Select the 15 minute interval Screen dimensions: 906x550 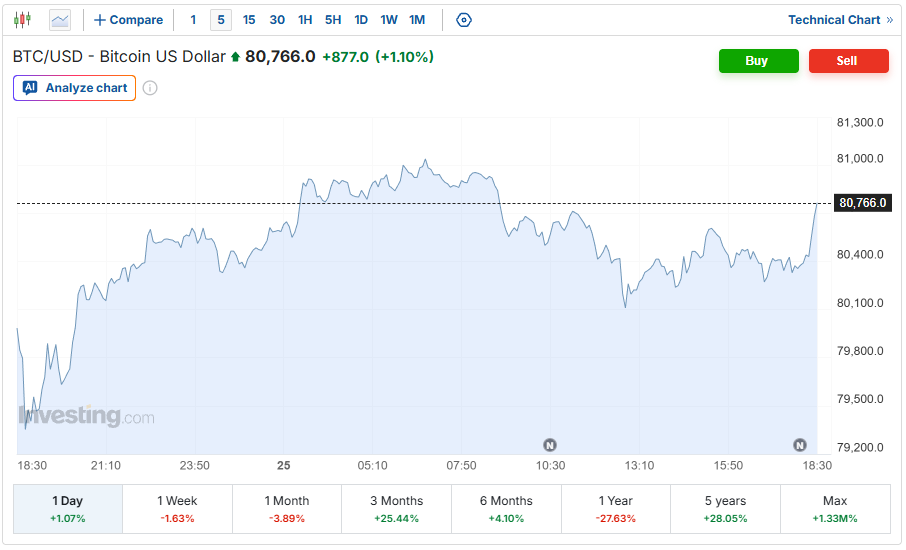(x=249, y=20)
